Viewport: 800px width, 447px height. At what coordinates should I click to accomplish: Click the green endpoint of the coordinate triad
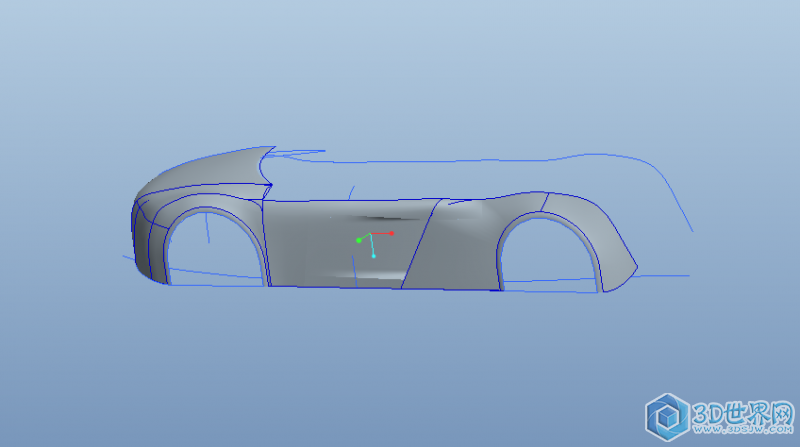[x=359, y=240]
